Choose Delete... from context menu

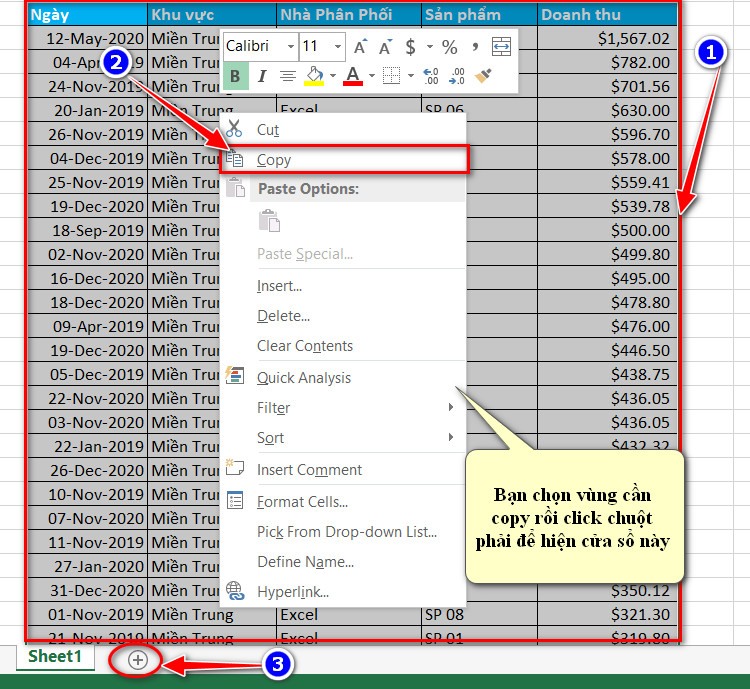343,316
